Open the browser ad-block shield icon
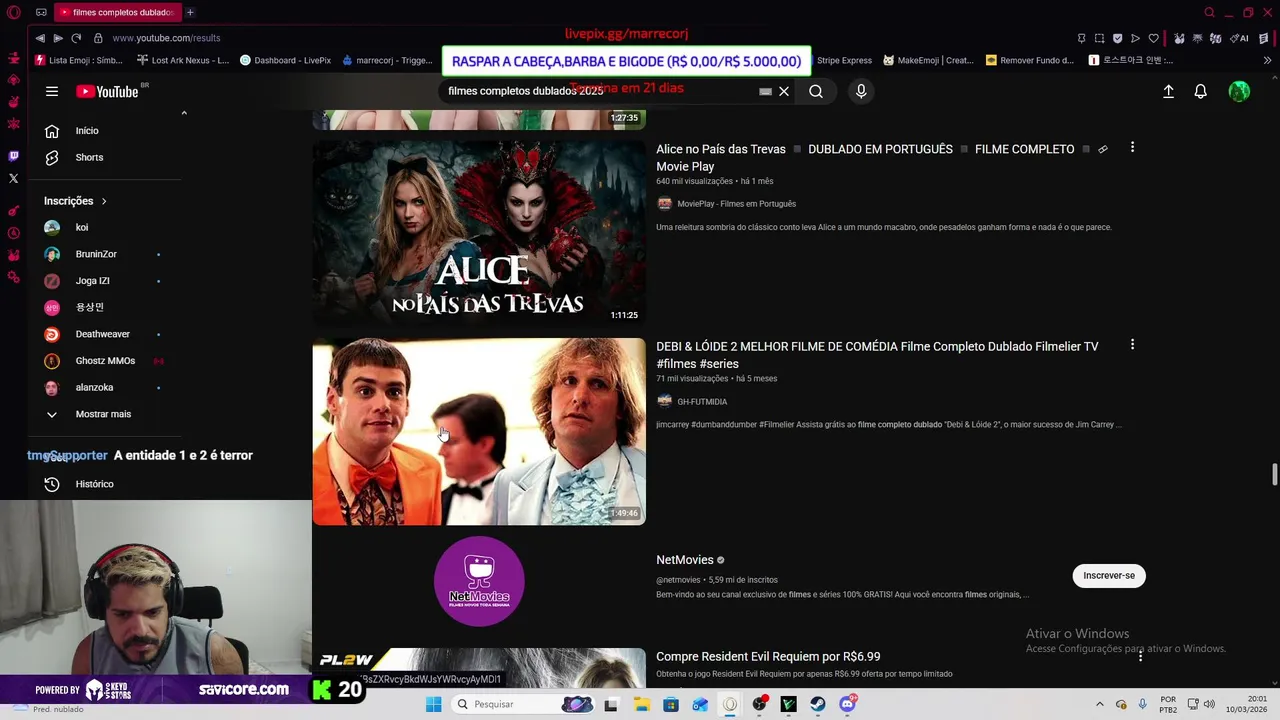The image size is (1280, 720). pyautogui.click(x=1117, y=38)
